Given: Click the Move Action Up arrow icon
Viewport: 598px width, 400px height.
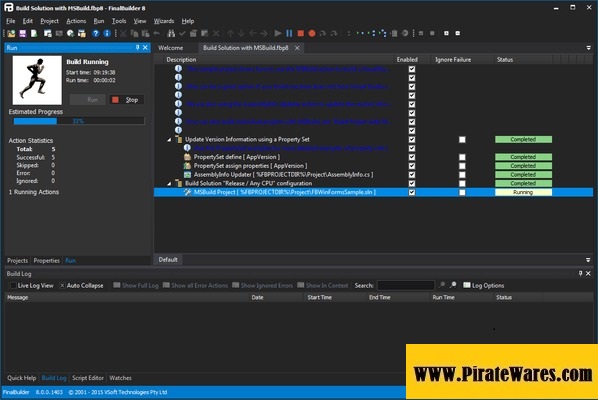Looking at the screenshot, I should tap(230, 34).
